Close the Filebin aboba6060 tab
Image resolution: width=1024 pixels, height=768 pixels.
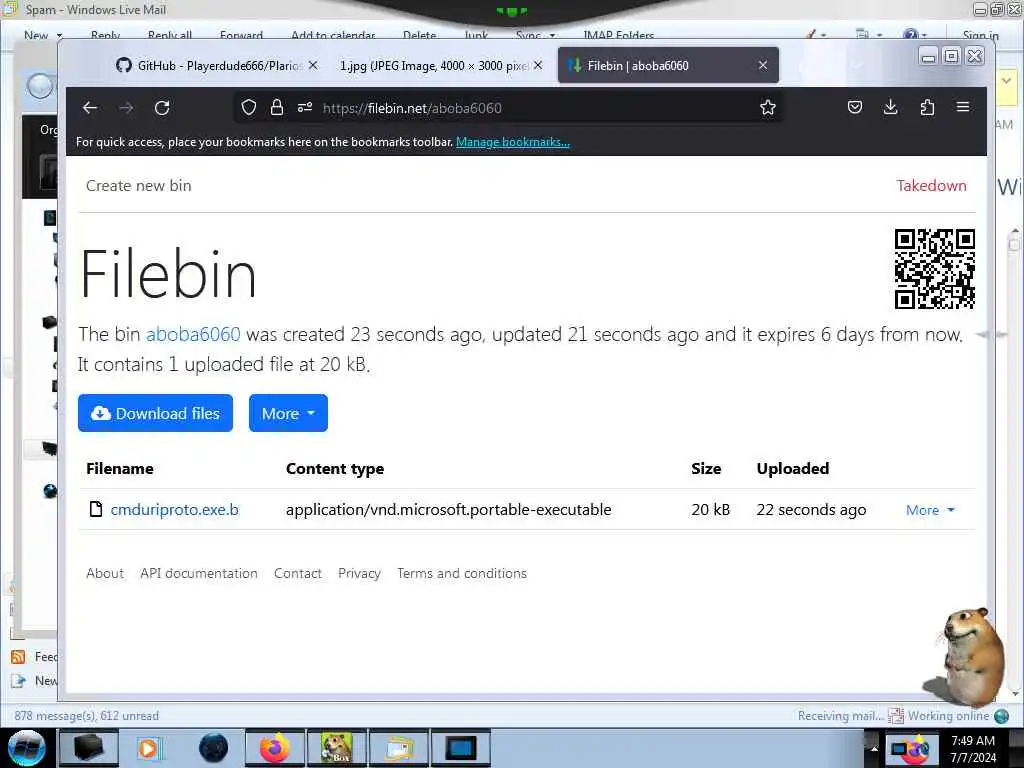(763, 65)
